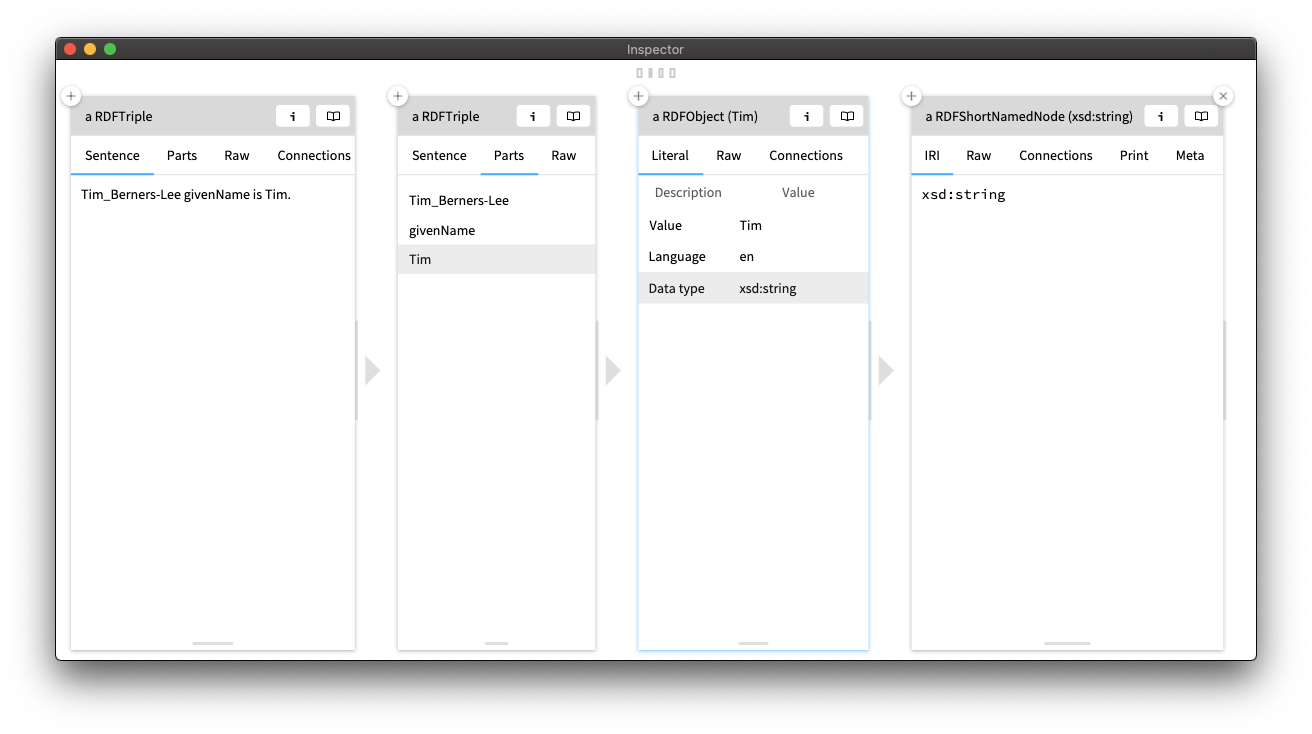Screen dimensions: 1312x734
Task: Open Connections tab in RDFShortNamedNode pane
Action: pos(1056,155)
